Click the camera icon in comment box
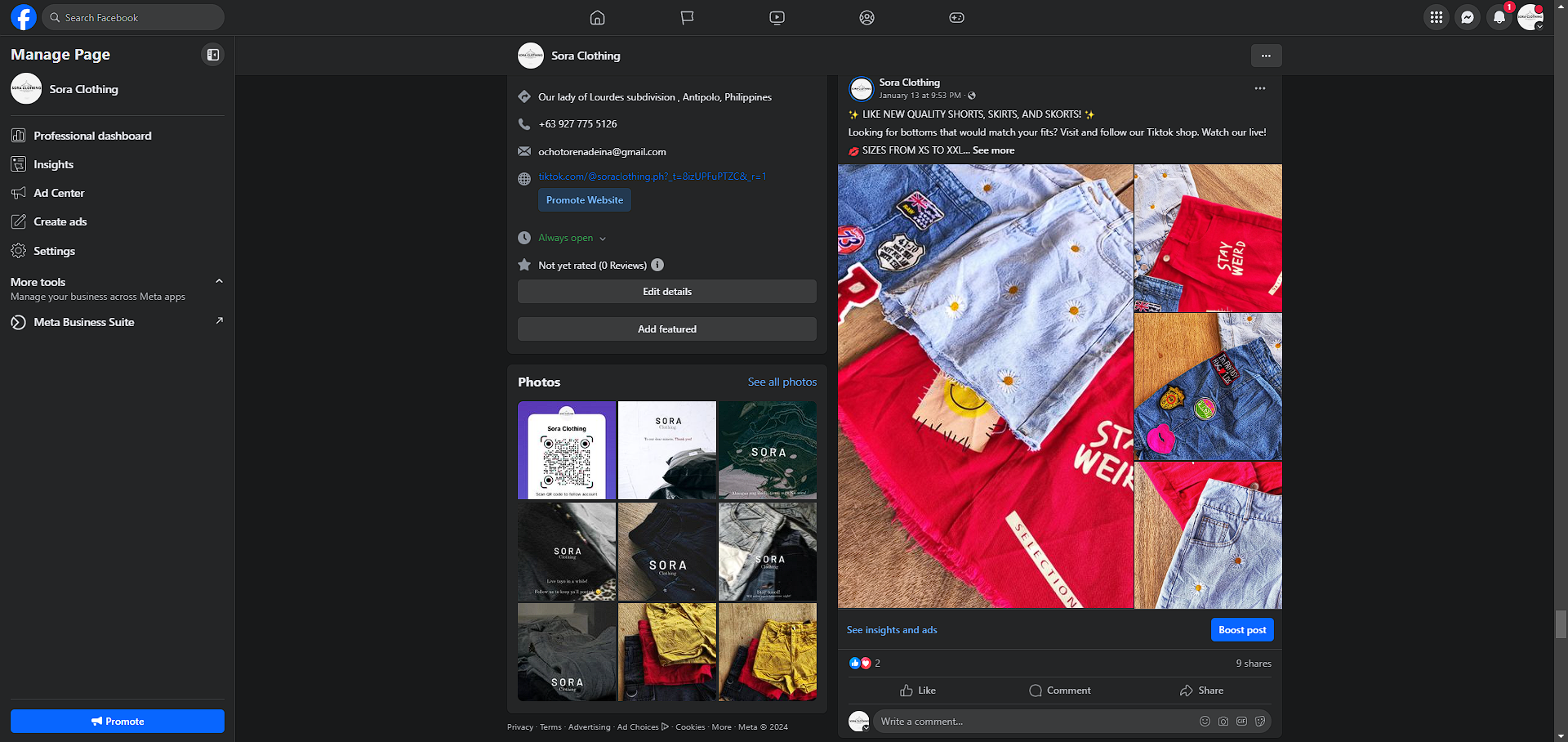 tap(1223, 722)
